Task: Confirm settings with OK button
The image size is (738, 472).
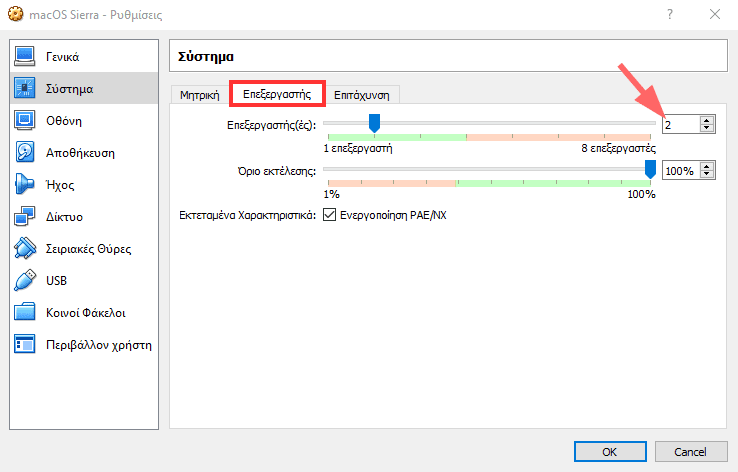Action: coord(610,452)
